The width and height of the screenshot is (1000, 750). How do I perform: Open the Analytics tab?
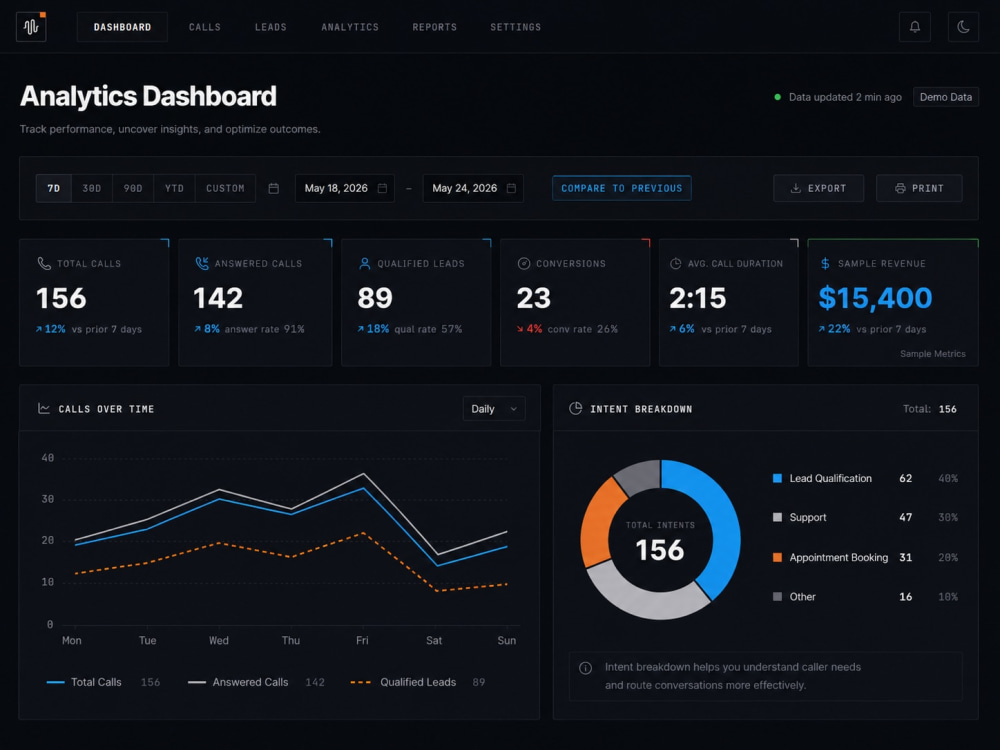coord(350,27)
